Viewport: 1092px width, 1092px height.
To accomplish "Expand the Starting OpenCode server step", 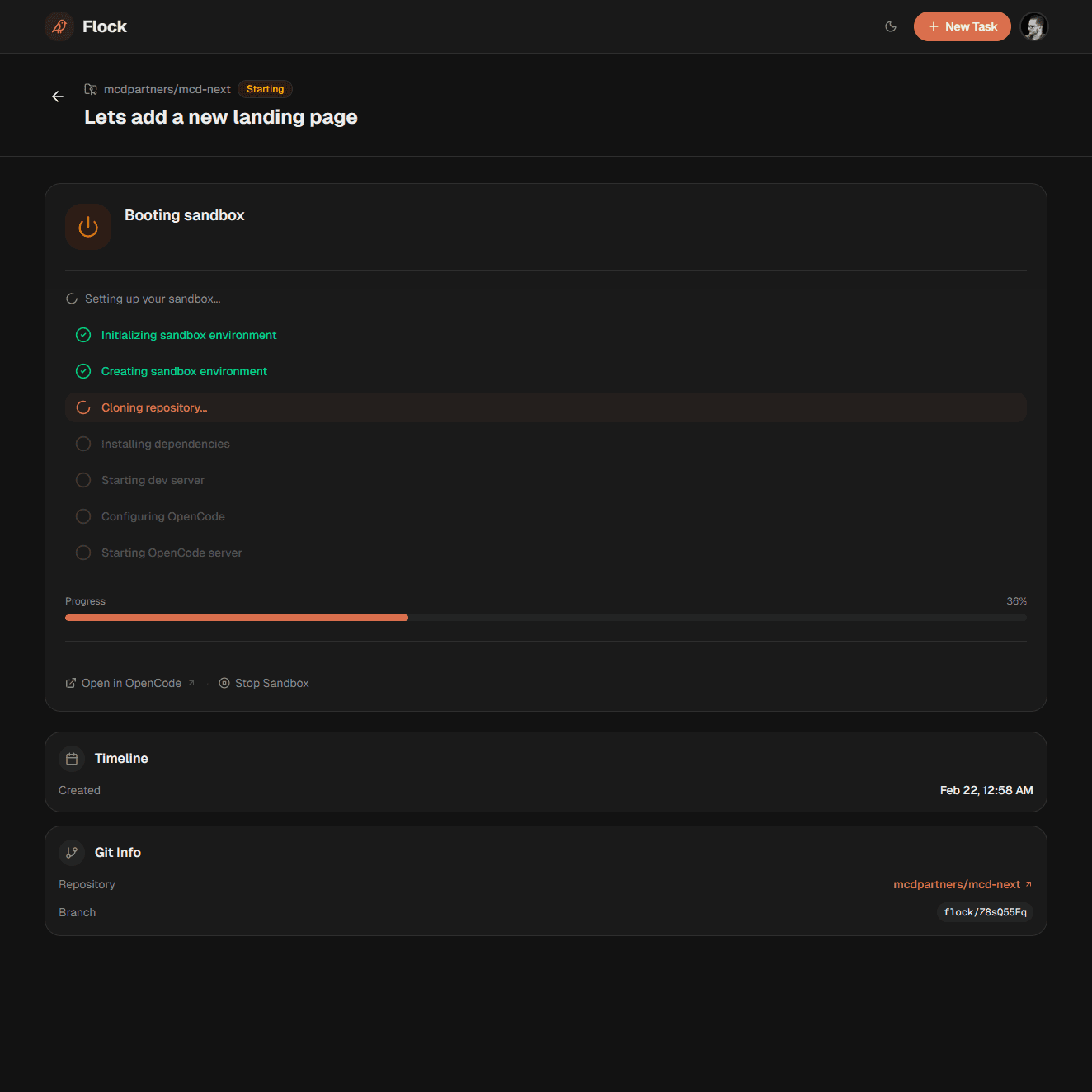I will point(171,553).
